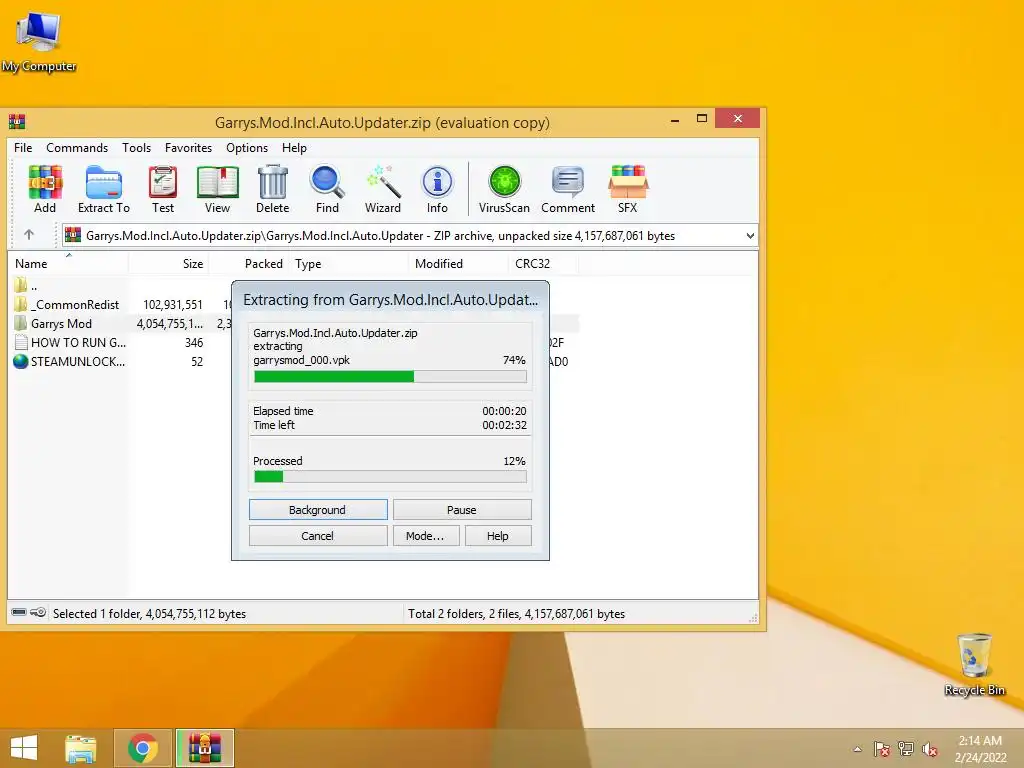This screenshot has height=768, width=1024.
Task: Select the Delete trash icon
Action: click(272, 189)
